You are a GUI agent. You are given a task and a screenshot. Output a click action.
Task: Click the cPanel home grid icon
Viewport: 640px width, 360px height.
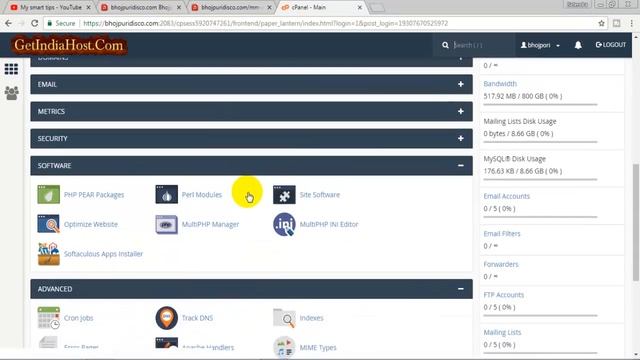point(11,69)
